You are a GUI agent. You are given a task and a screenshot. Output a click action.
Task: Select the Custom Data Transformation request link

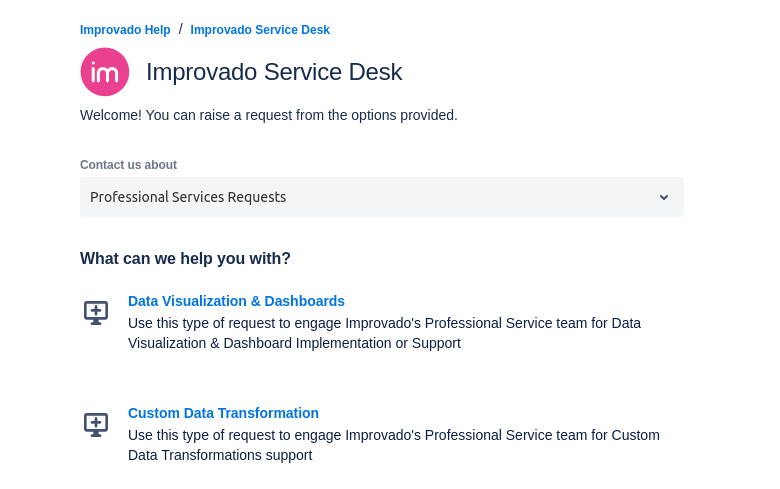click(223, 413)
